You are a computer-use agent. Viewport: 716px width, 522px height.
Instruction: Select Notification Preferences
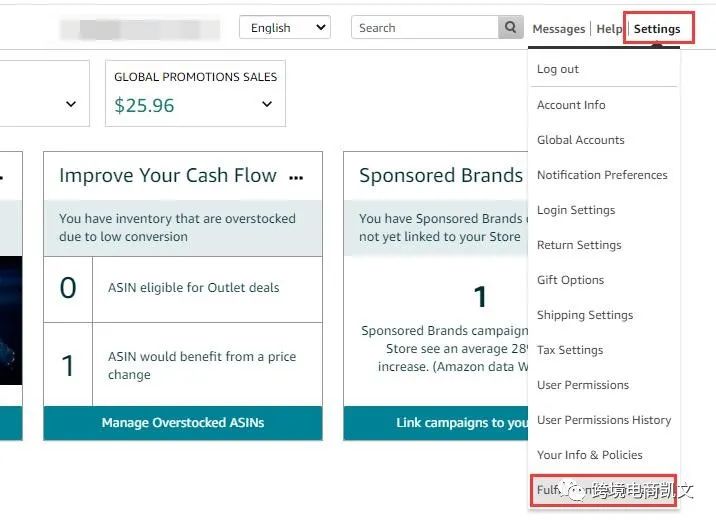tap(602, 175)
